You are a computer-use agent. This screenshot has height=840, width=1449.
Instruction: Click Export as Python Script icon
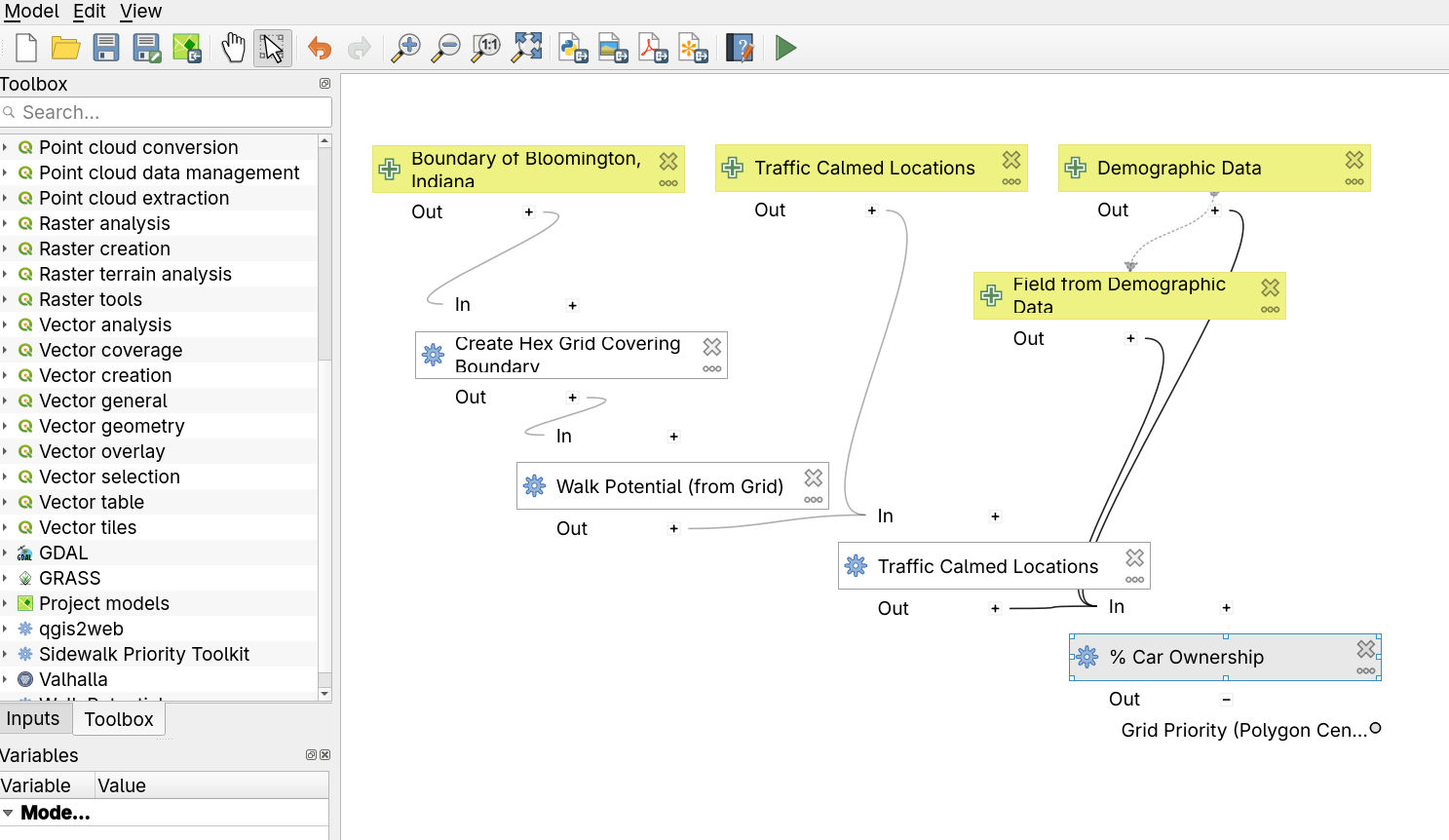[573, 48]
